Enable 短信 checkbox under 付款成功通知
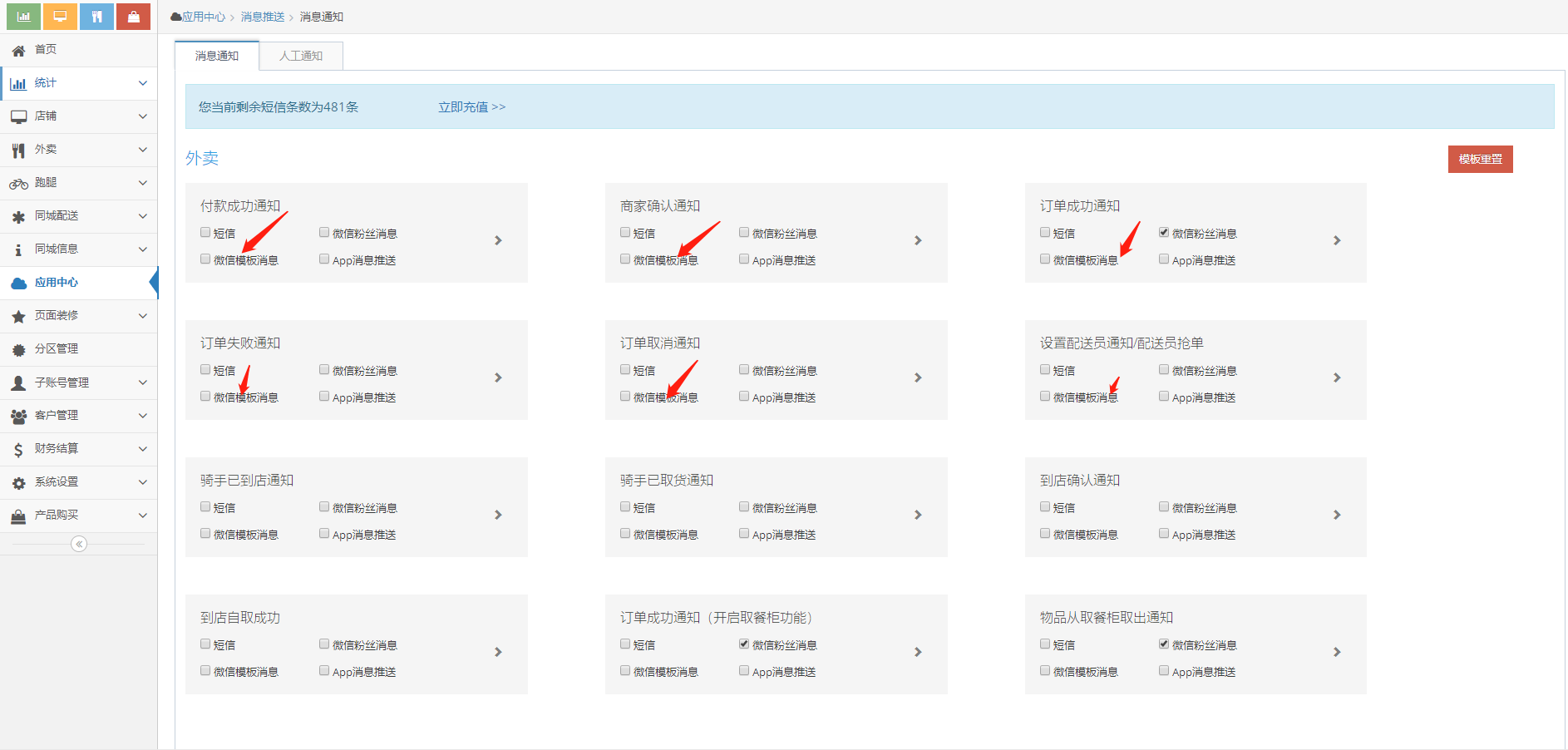 click(x=205, y=233)
